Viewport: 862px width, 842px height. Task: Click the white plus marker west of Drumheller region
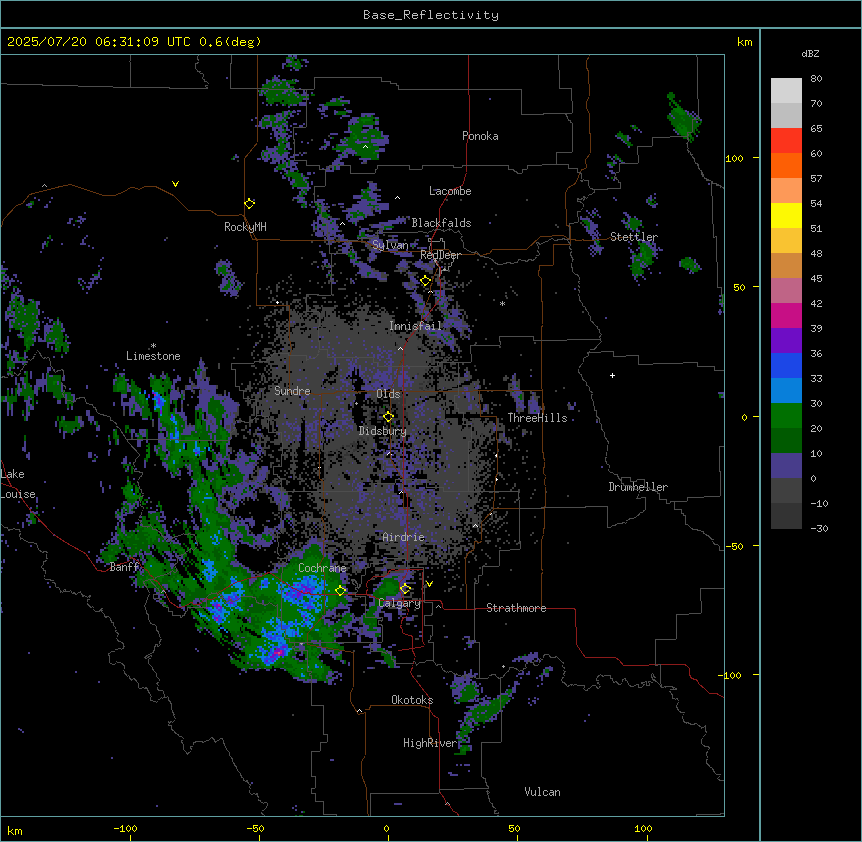(612, 375)
